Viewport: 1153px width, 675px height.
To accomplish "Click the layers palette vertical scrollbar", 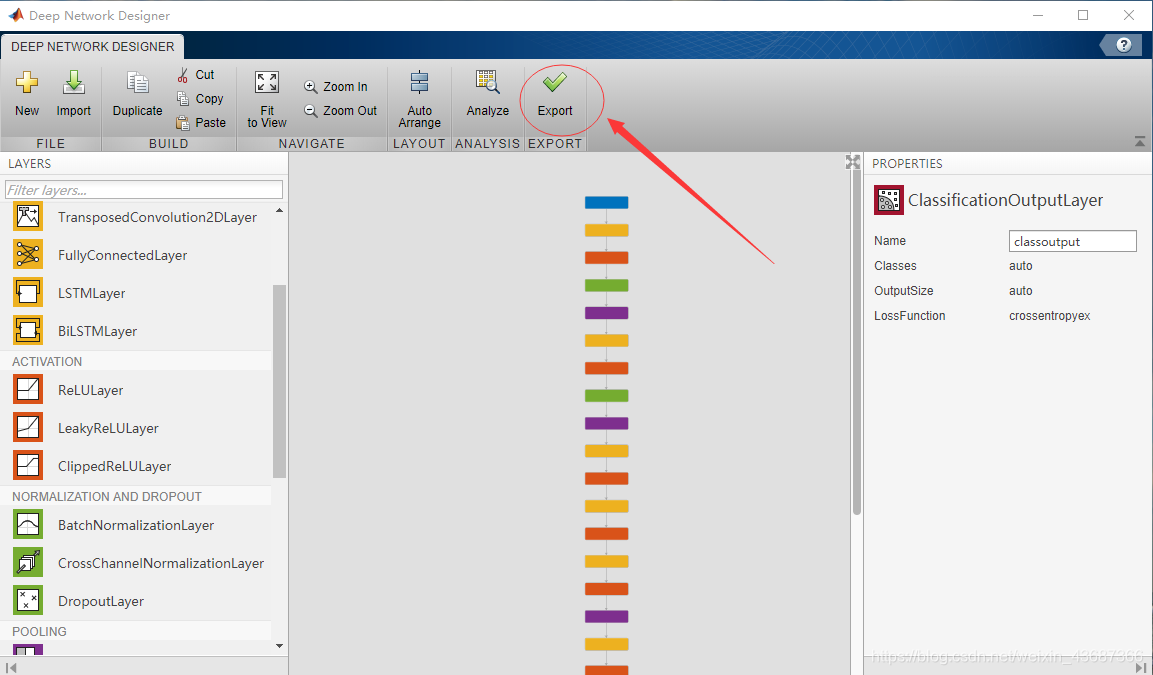I will coord(279,381).
